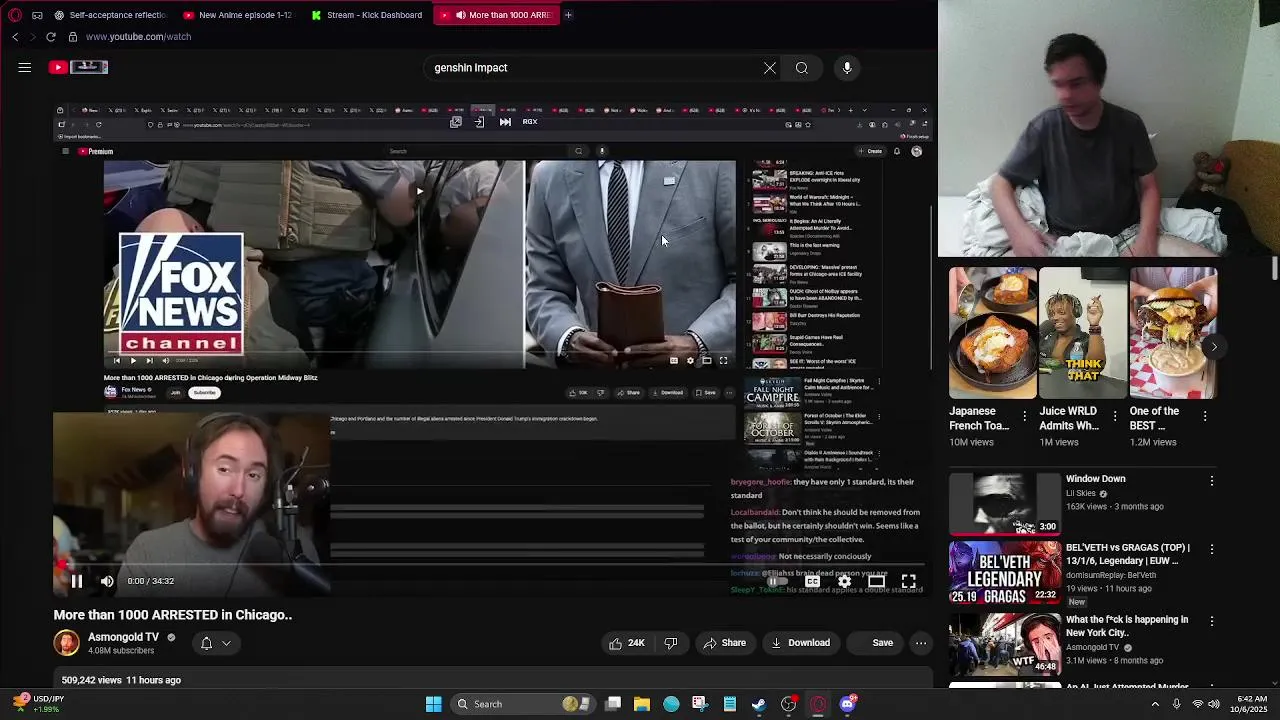Open a new browser tab
Viewport: 1280px width, 720px height.
click(568, 15)
